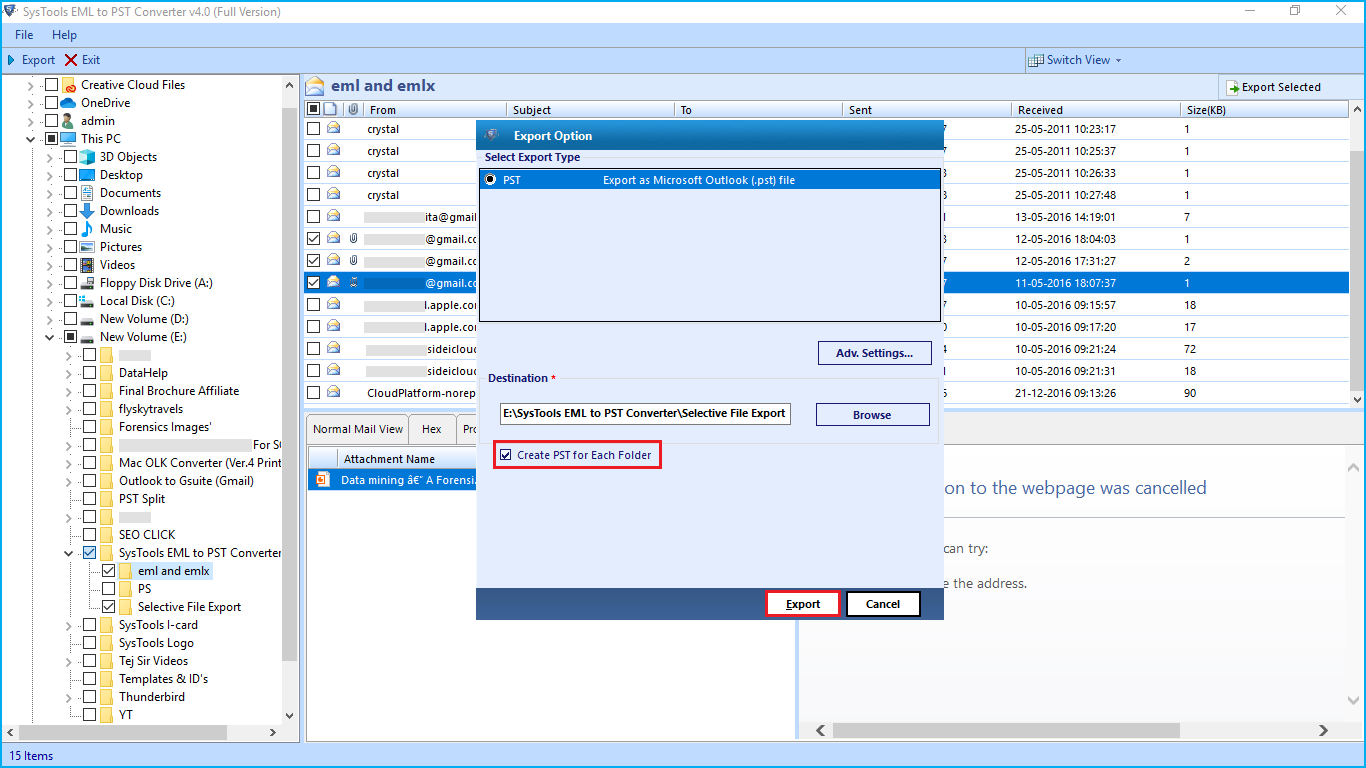1366x768 pixels.
Task: Collapse the This PC tree node
Action: click(x=31, y=139)
